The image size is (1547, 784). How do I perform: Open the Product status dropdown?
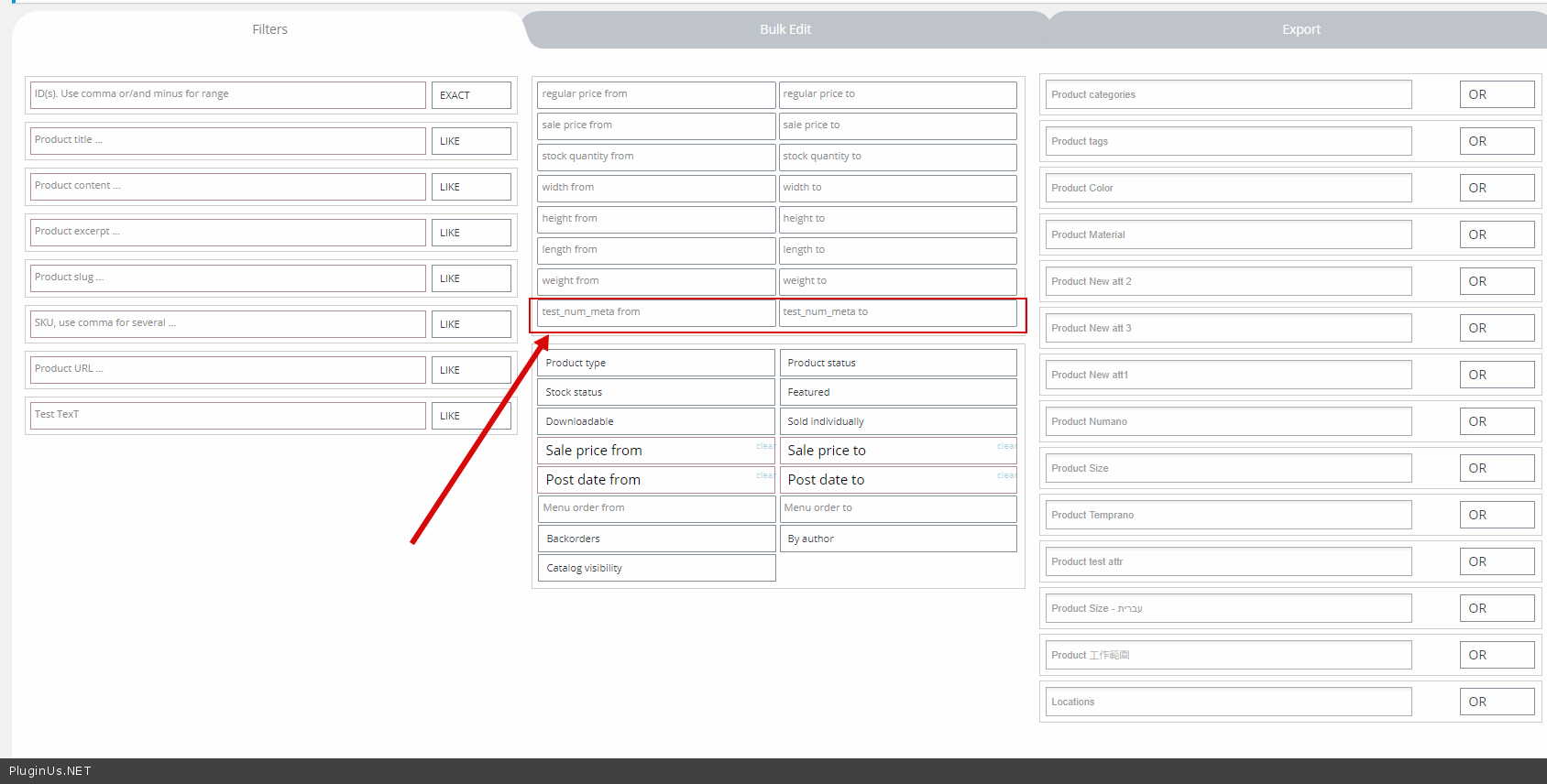point(897,363)
